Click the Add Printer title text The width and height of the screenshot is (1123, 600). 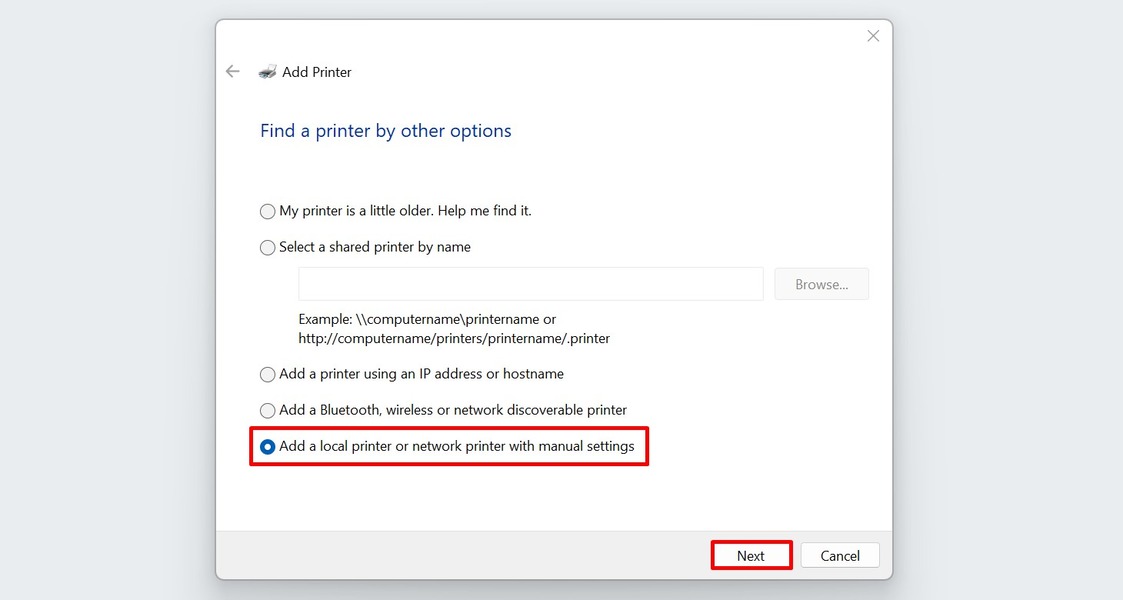click(317, 71)
